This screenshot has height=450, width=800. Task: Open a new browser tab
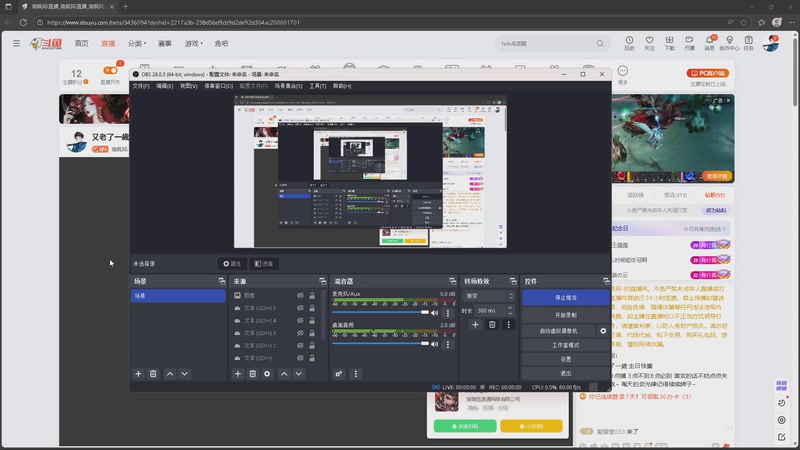(x=126, y=7)
